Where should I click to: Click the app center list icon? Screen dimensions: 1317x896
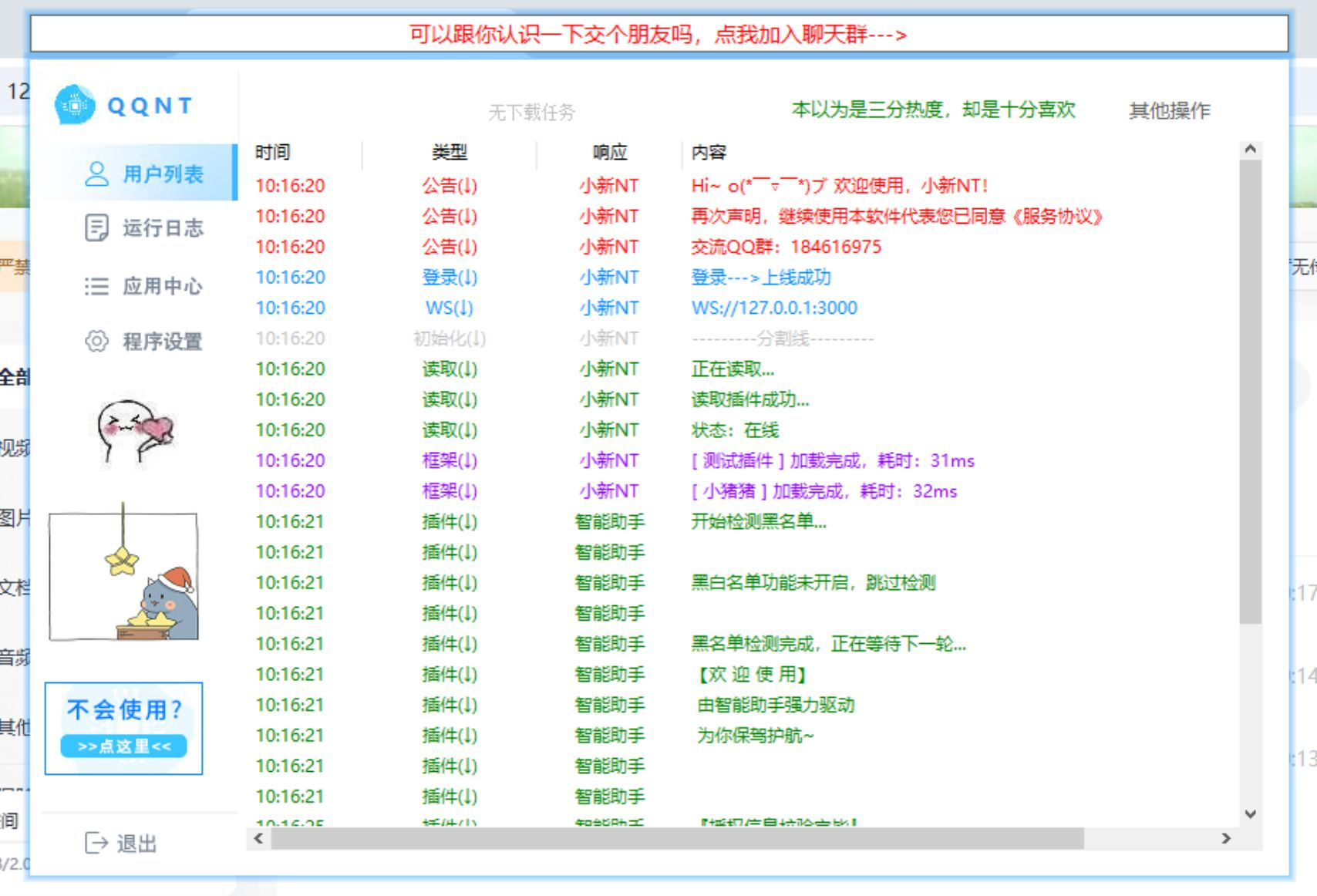pos(96,286)
